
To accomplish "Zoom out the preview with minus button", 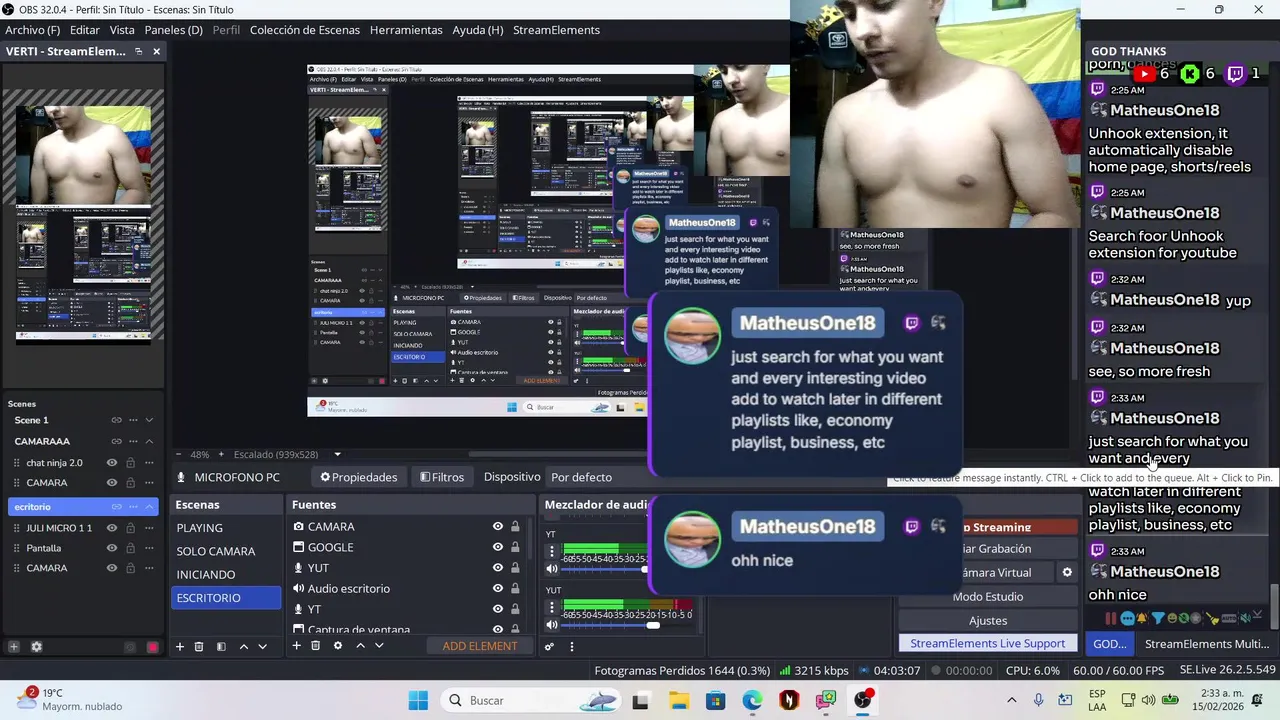I will point(180,454).
